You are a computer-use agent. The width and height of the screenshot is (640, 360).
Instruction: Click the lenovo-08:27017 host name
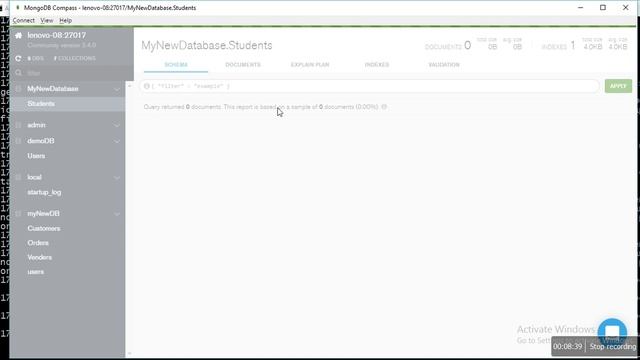coord(57,36)
